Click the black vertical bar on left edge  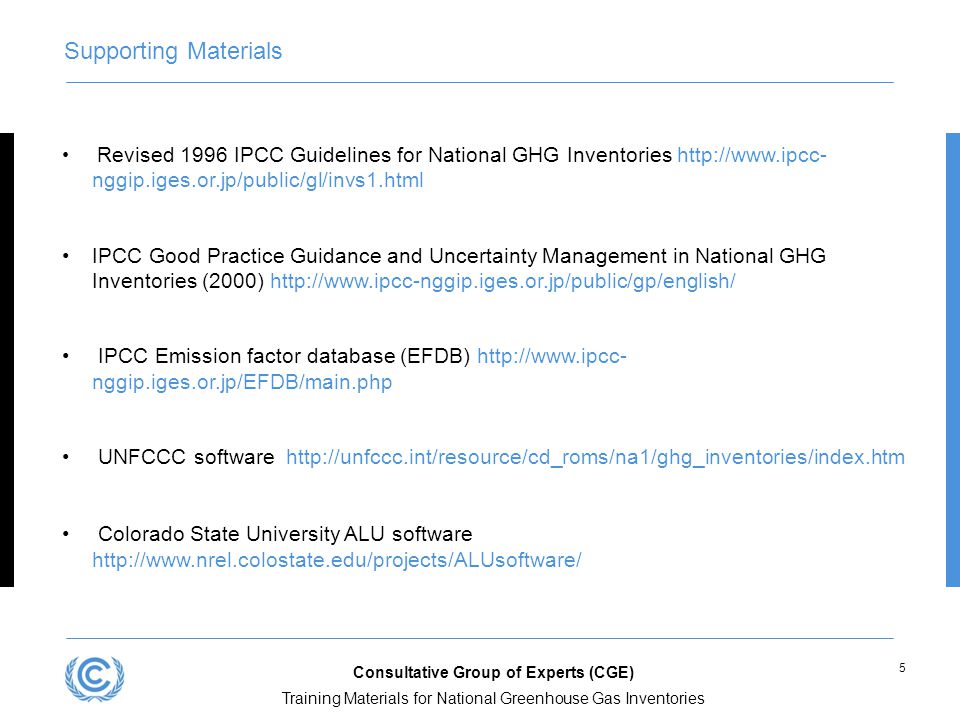[7, 360]
